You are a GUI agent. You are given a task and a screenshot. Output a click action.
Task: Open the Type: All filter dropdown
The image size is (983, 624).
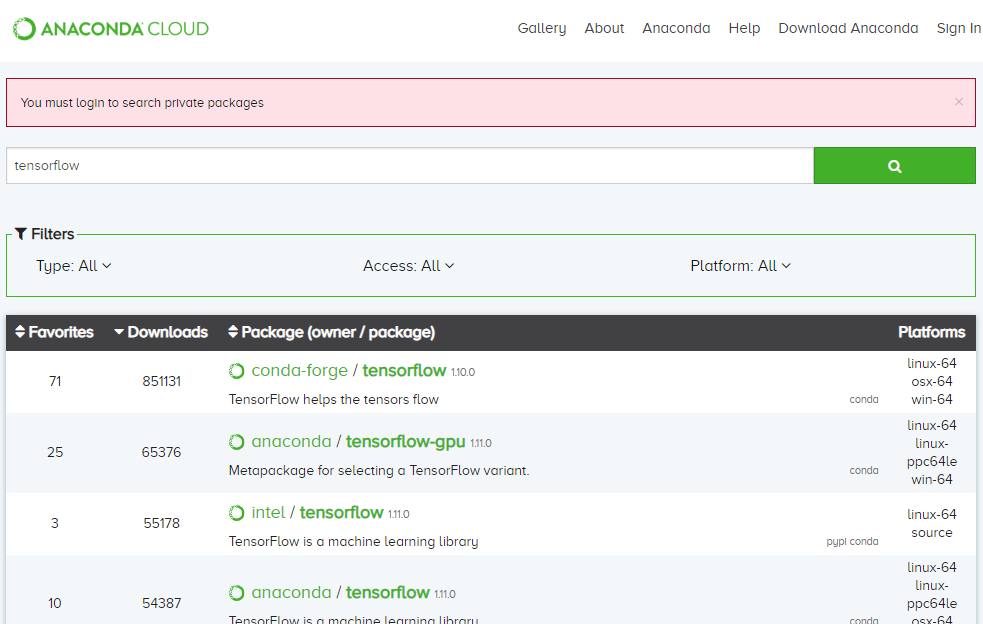[x=73, y=266]
